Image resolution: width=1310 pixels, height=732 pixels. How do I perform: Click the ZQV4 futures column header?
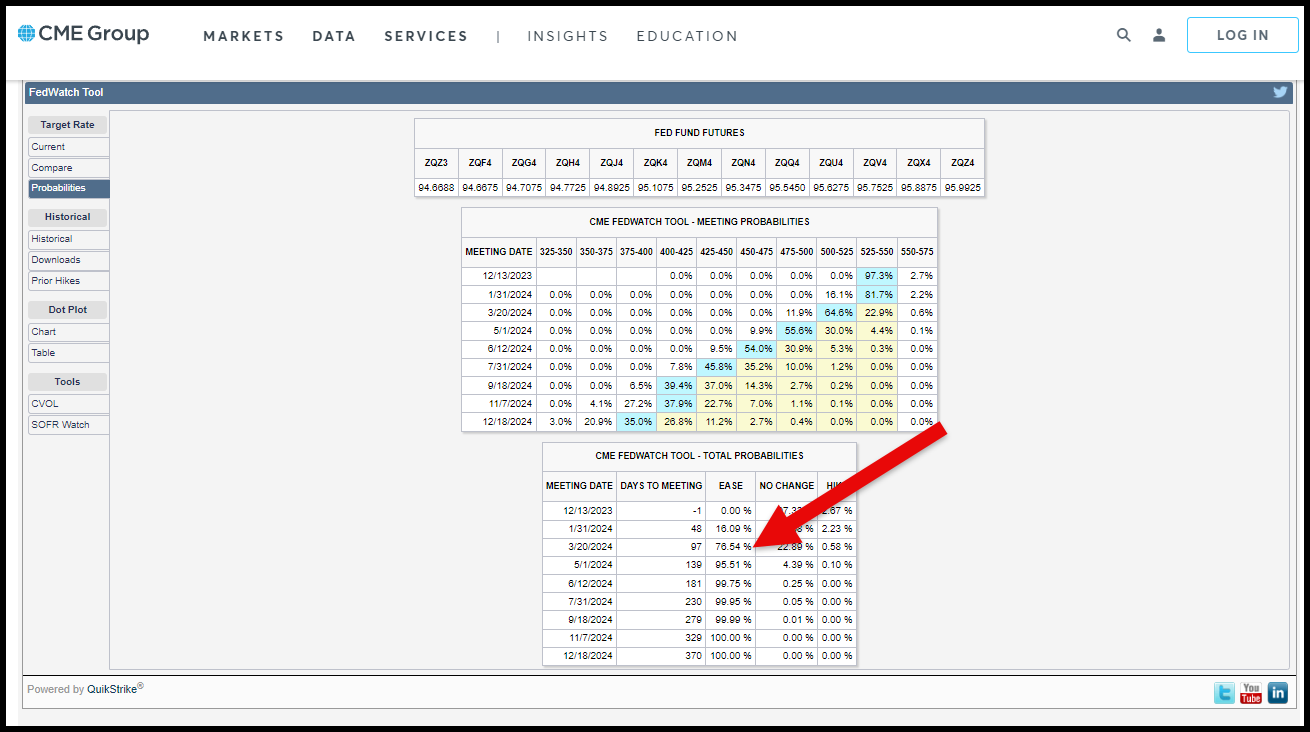pyautogui.click(x=875, y=163)
